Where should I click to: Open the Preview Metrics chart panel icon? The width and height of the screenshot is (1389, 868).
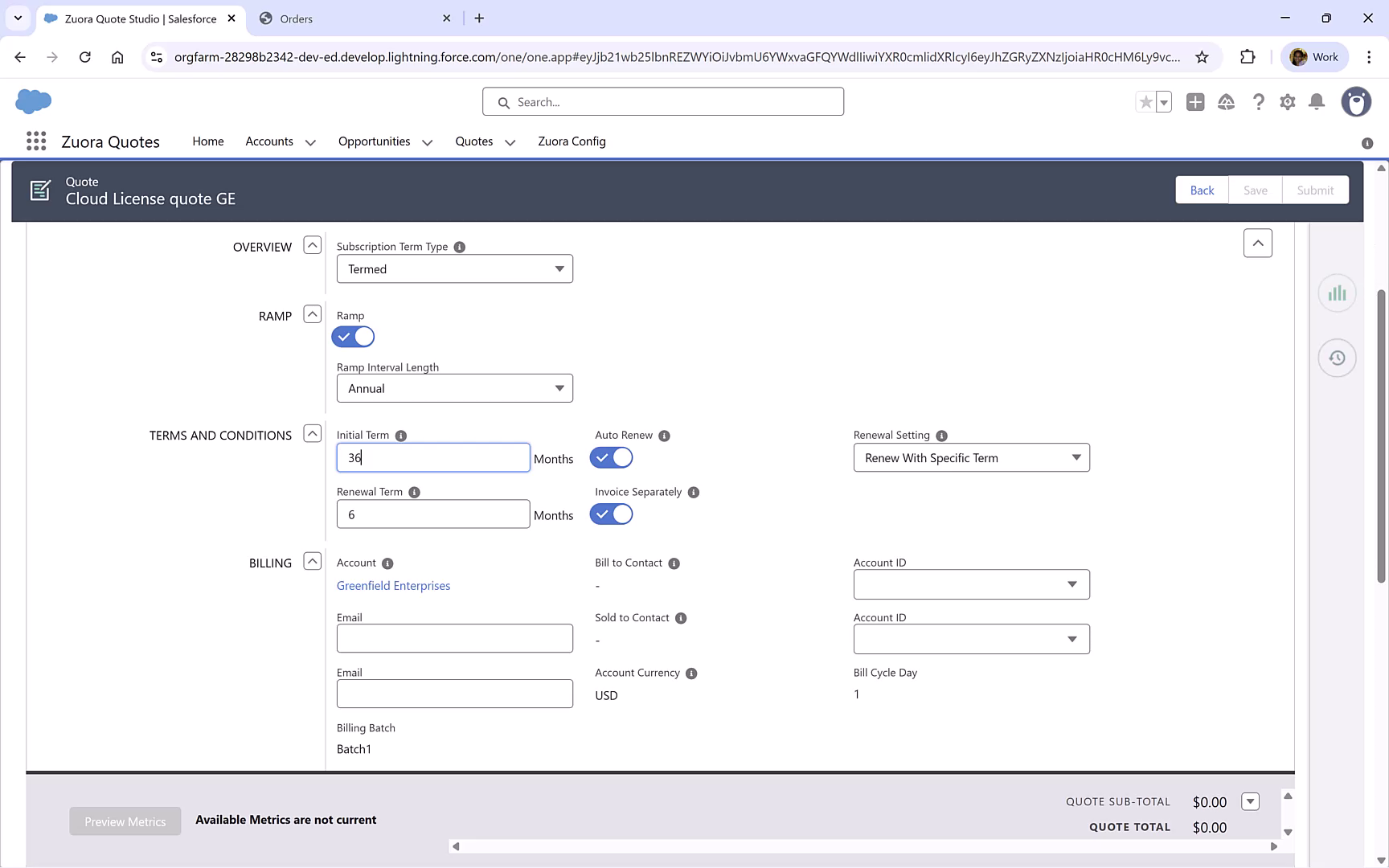[1337, 293]
